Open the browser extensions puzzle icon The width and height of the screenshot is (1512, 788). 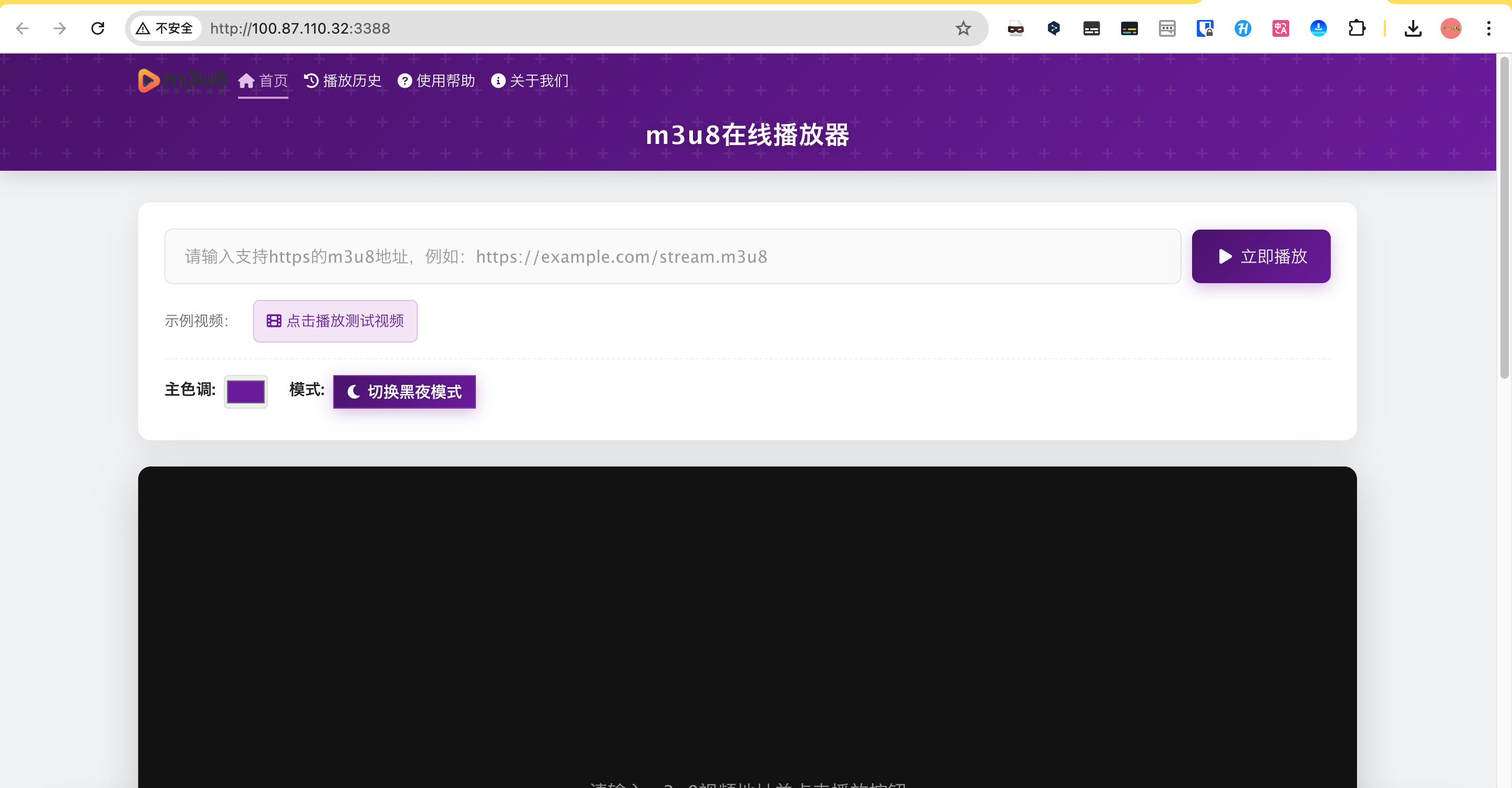coord(1356,28)
